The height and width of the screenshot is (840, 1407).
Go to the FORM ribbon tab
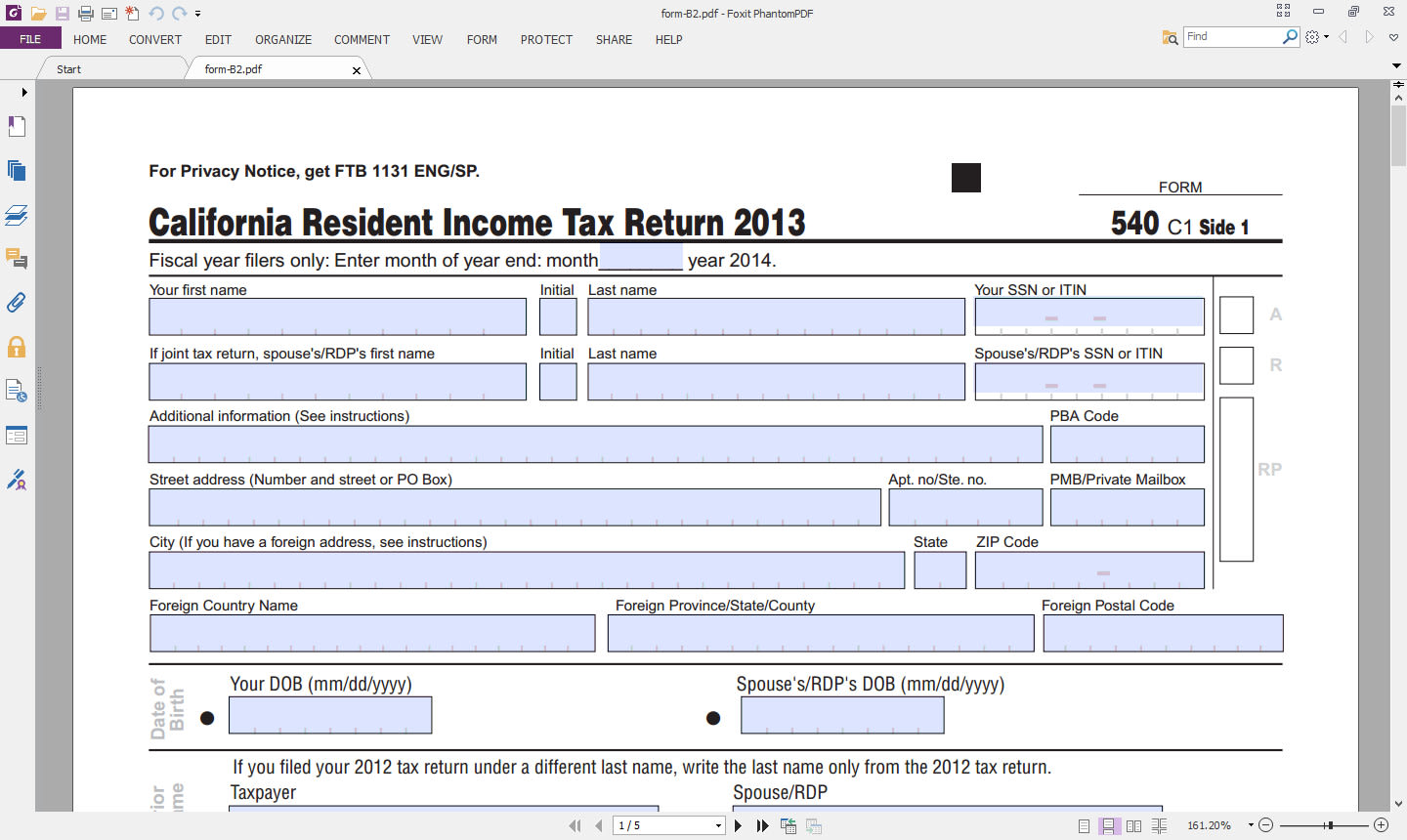482,40
